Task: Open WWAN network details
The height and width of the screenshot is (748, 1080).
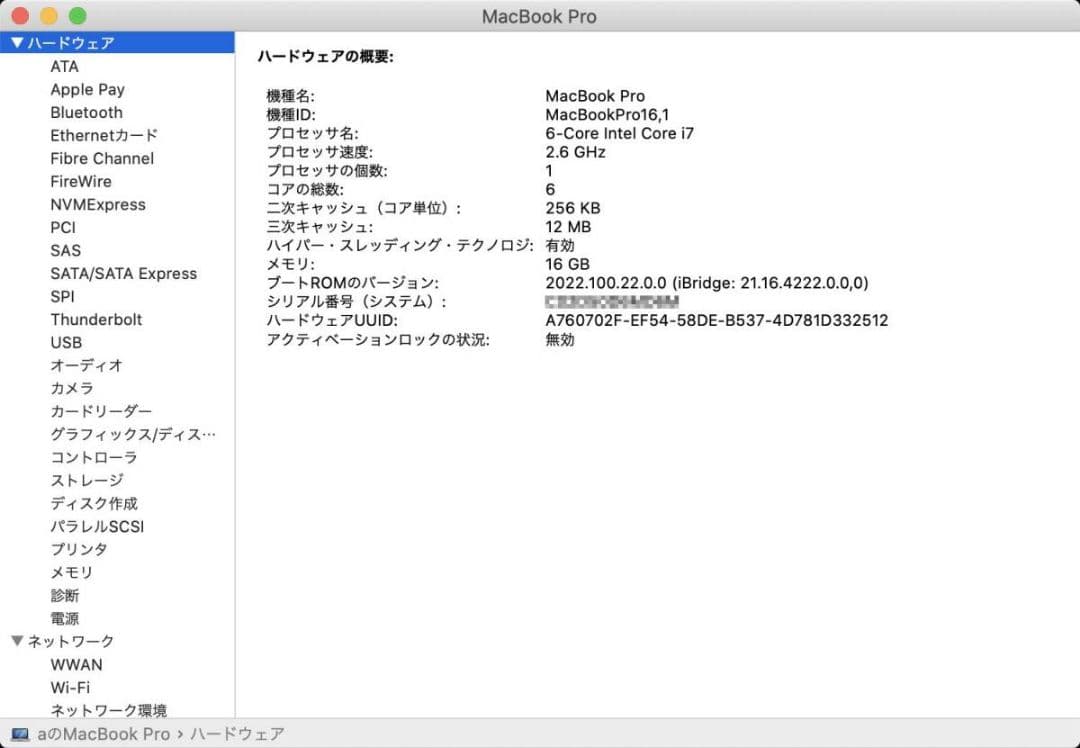Action: tap(76, 664)
